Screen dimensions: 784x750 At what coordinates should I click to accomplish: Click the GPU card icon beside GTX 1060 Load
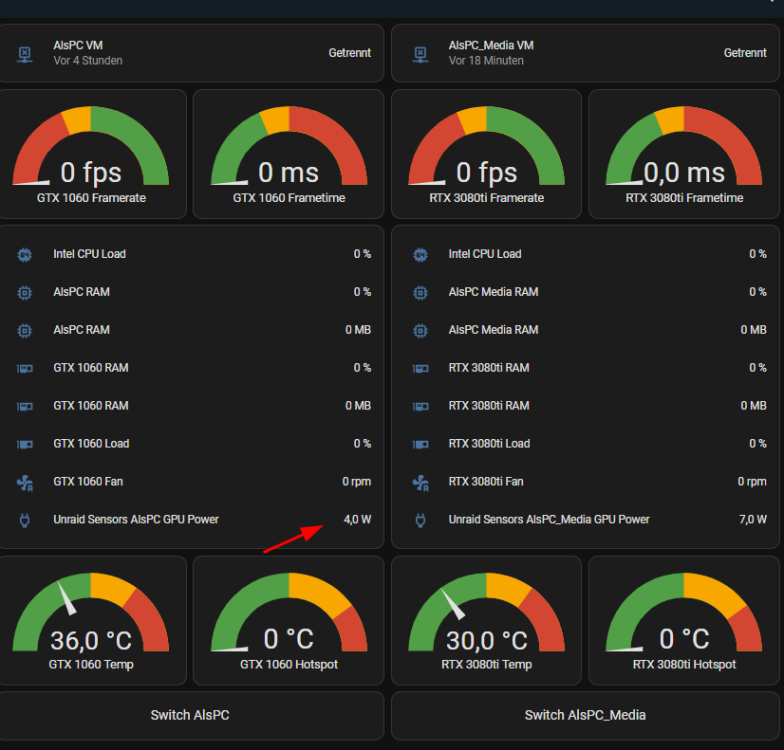pos(24,444)
